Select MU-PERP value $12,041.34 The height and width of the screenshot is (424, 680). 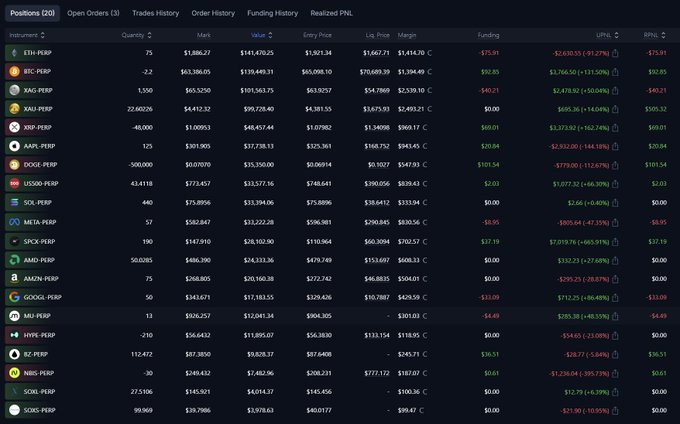(258, 316)
